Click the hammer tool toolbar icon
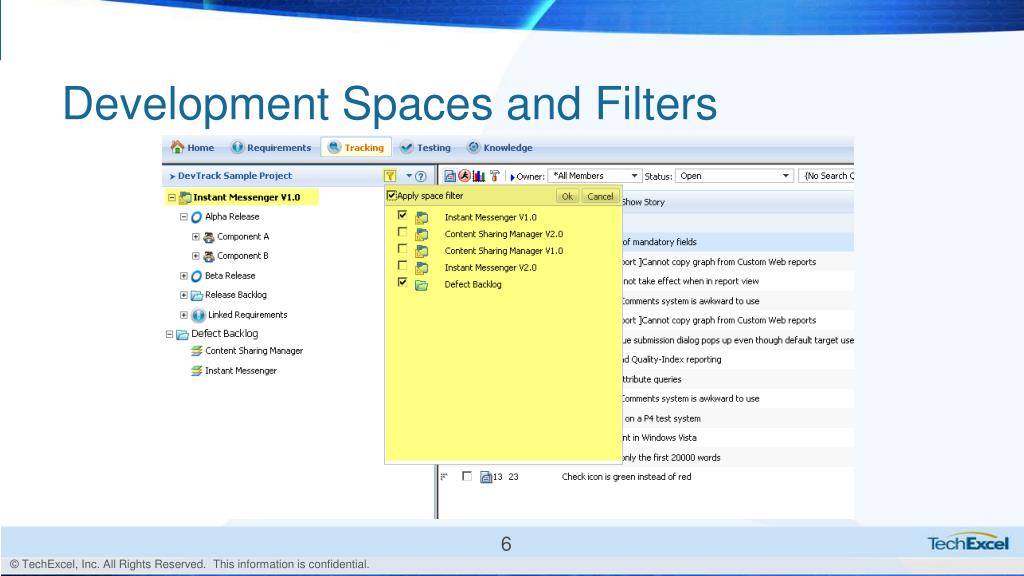This screenshot has height=576, width=1024. (x=494, y=176)
